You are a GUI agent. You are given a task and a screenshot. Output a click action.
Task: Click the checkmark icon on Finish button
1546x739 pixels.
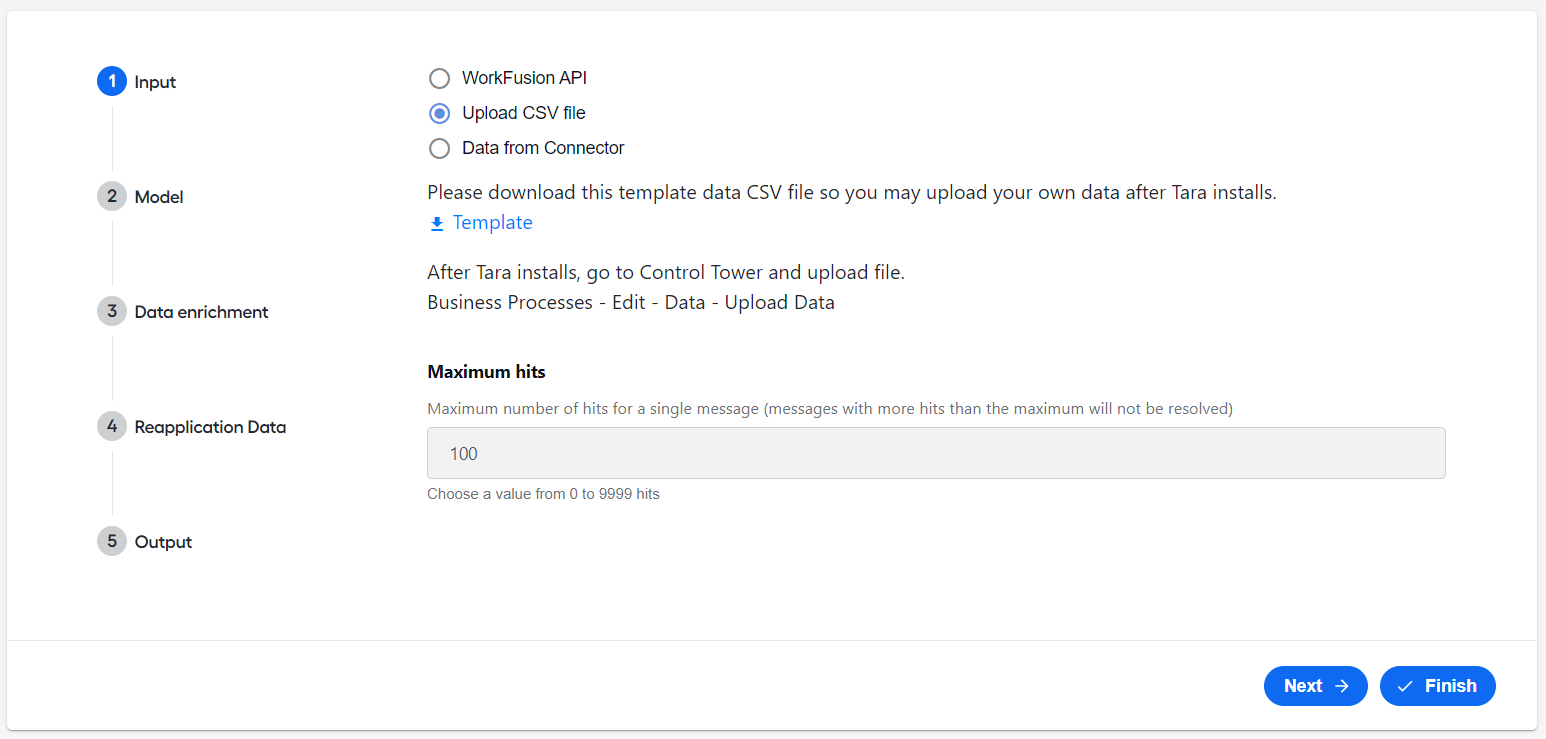[1405, 686]
